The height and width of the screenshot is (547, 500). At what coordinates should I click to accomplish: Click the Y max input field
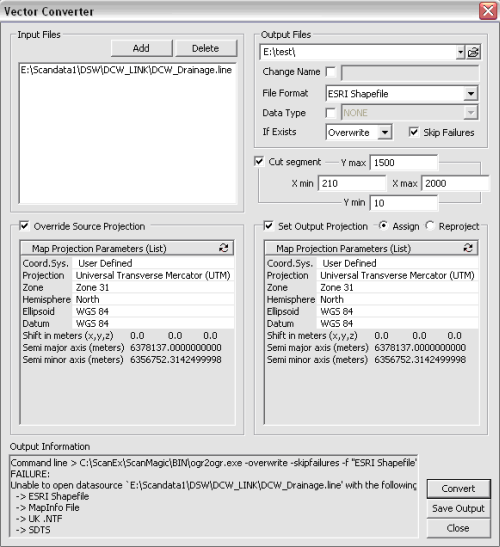(x=404, y=163)
